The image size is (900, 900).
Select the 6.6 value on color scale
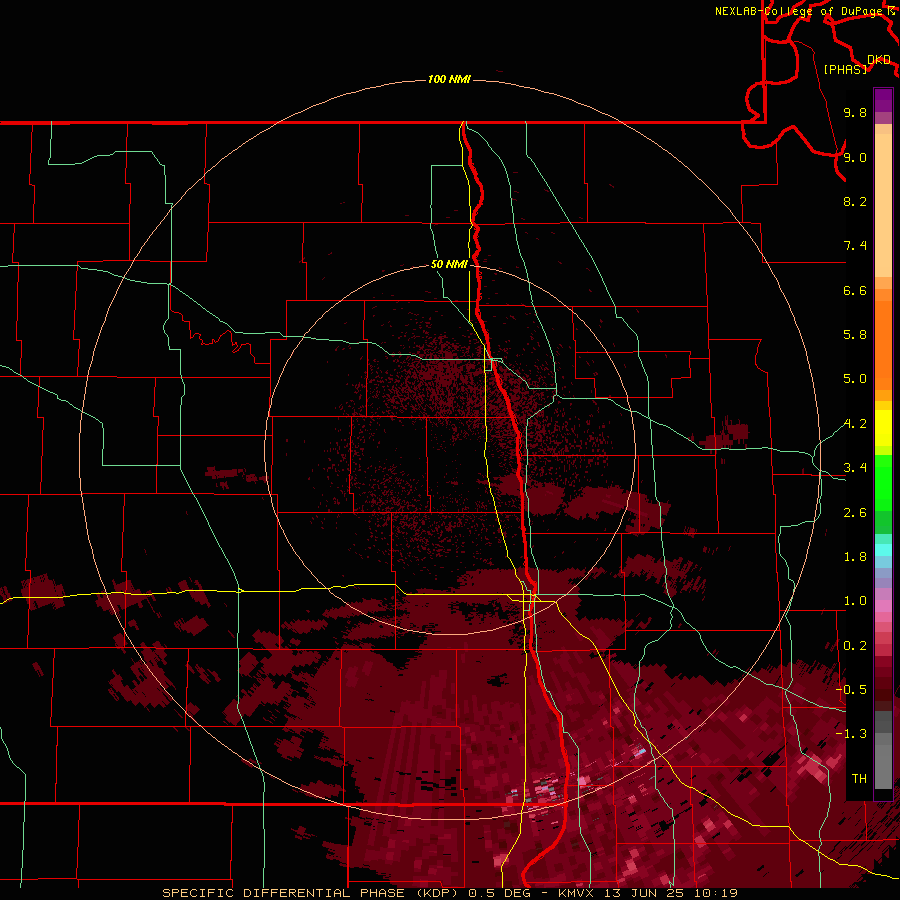(x=855, y=290)
